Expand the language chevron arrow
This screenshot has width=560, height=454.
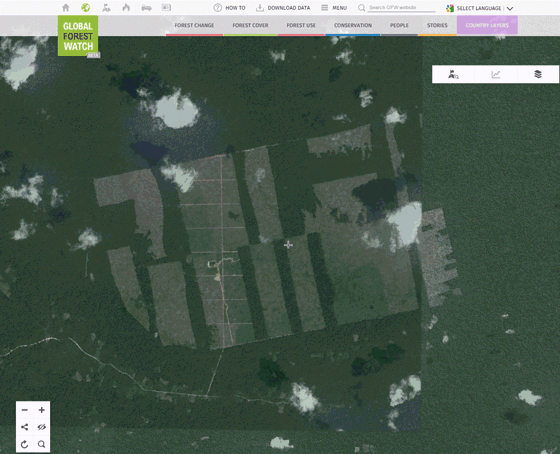point(510,9)
